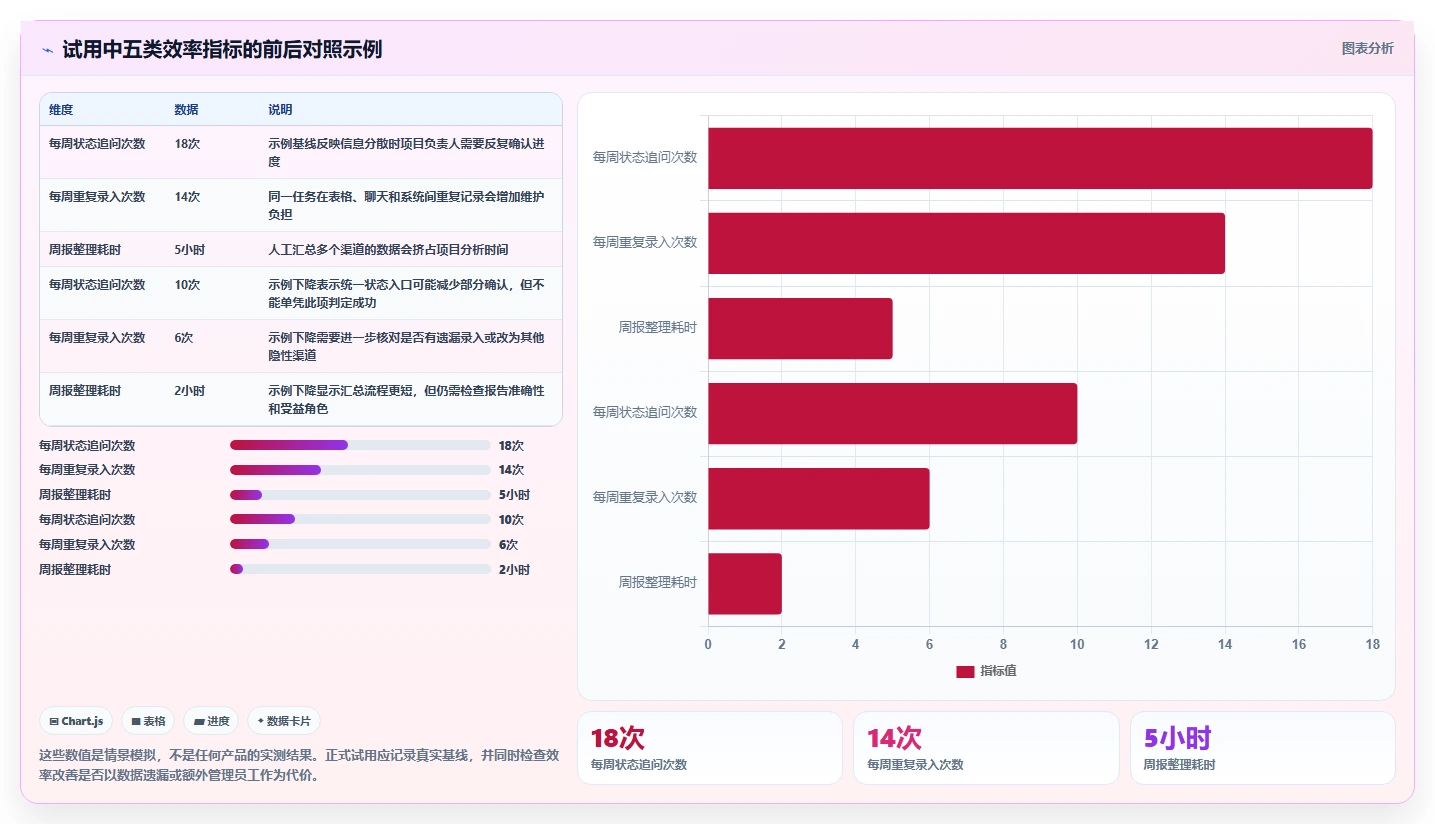Open the 14次 每周重复录入次数 stat card
Viewport: 1435px width, 824px height.
[x=986, y=748]
